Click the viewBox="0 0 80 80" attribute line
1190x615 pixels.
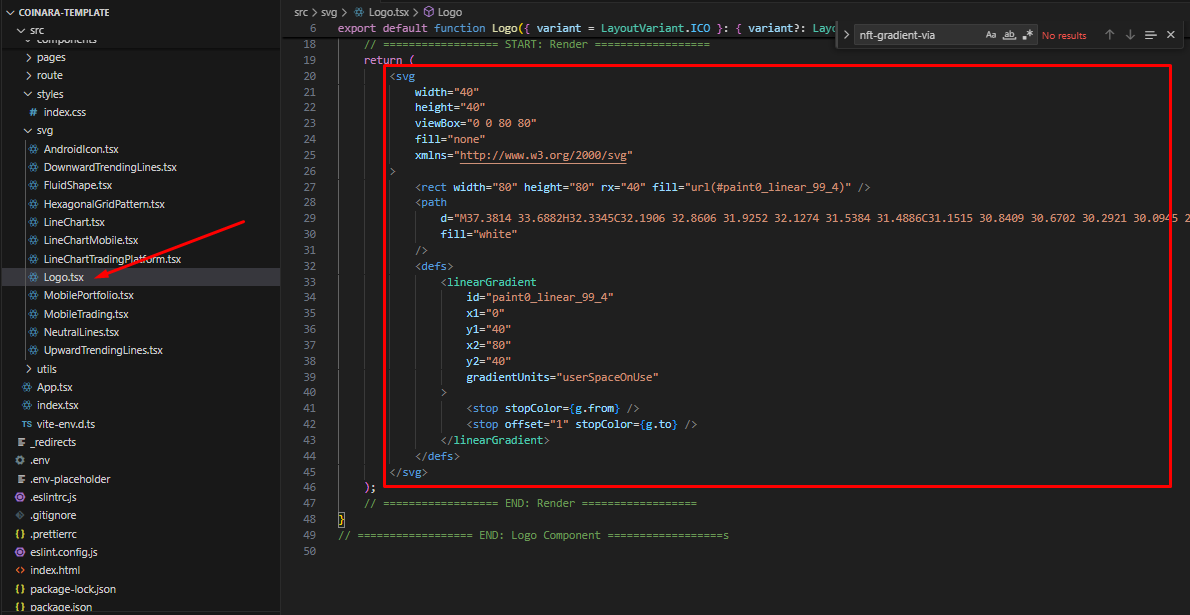coord(475,123)
